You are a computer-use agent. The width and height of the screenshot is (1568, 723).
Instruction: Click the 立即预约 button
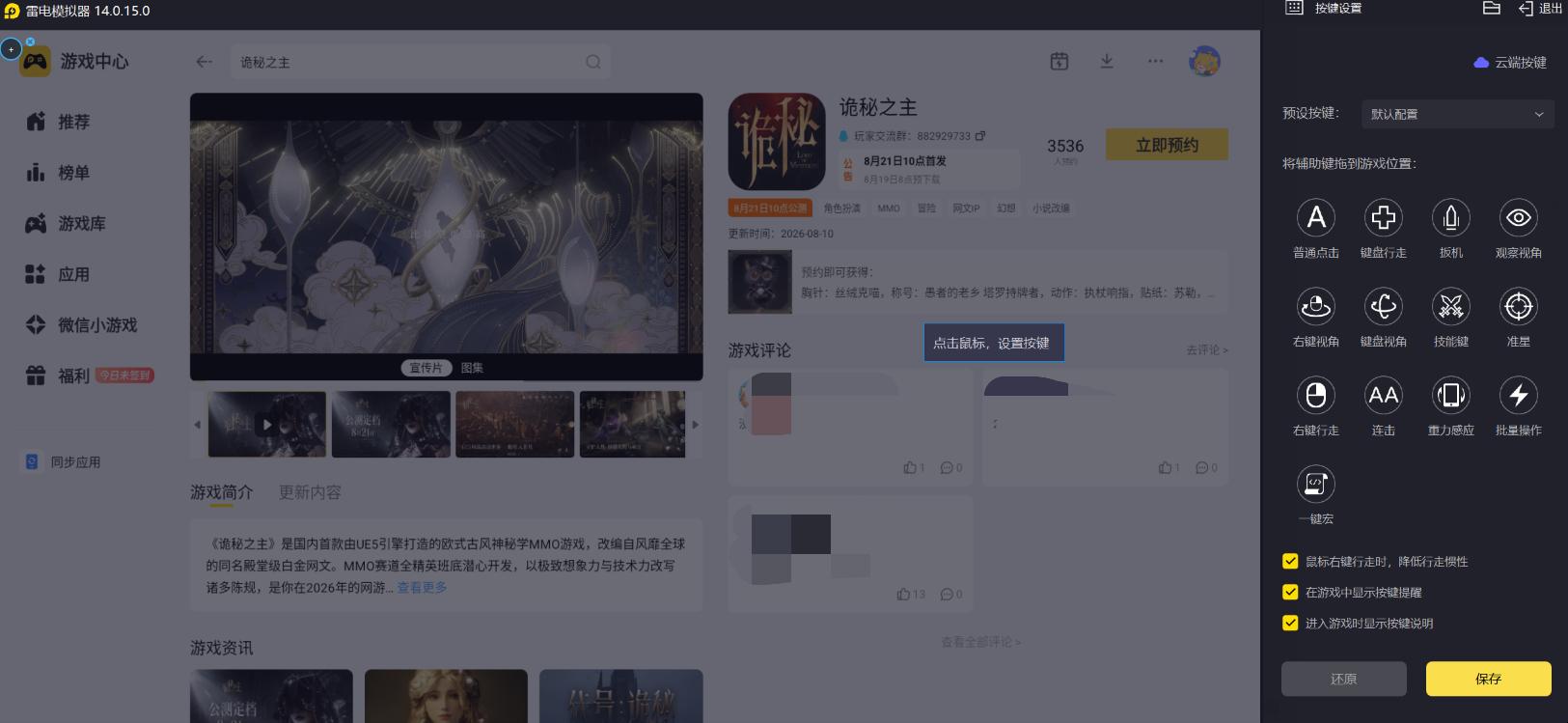[1168, 145]
